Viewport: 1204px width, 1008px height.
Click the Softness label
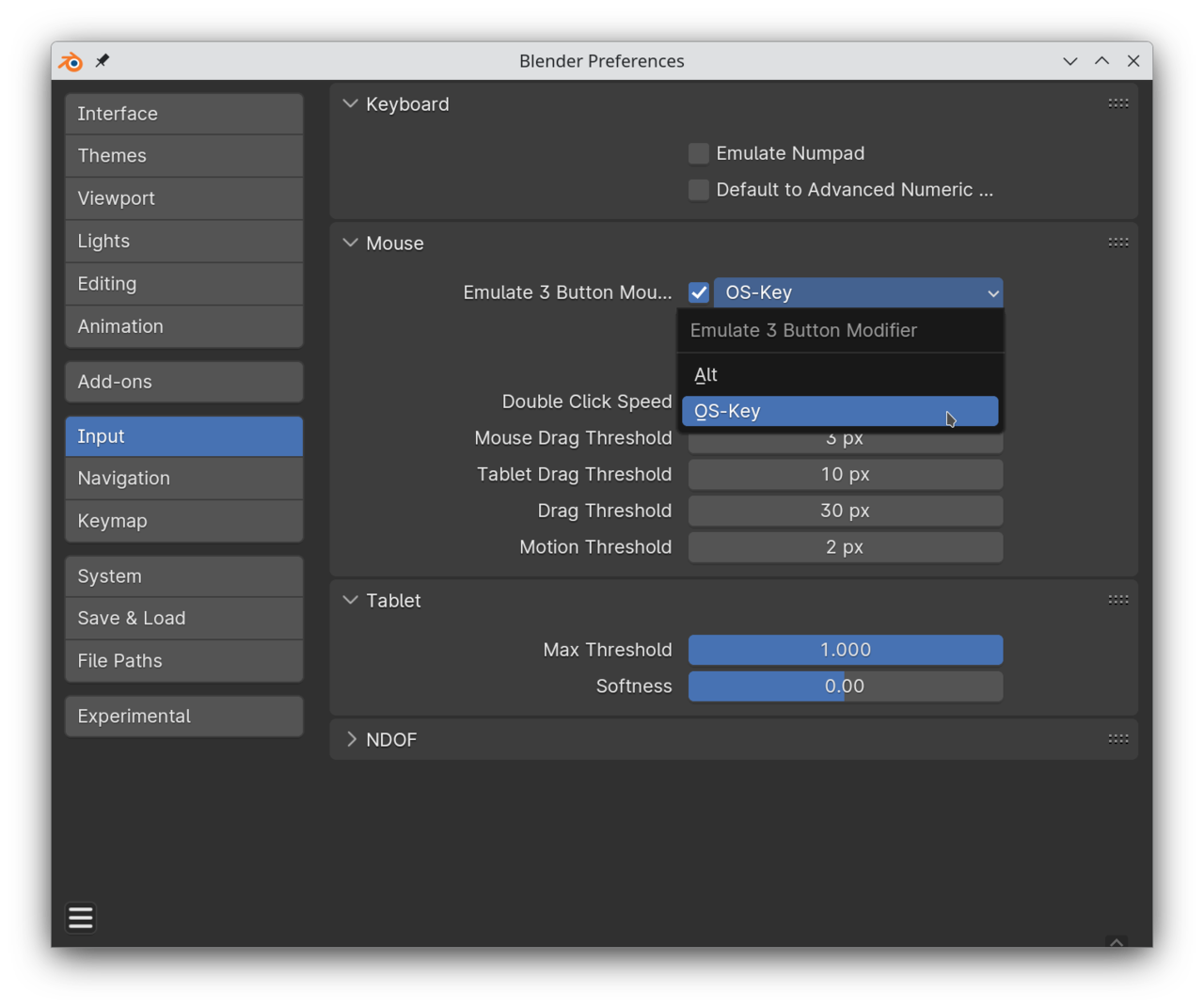click(x=634, y=686)
